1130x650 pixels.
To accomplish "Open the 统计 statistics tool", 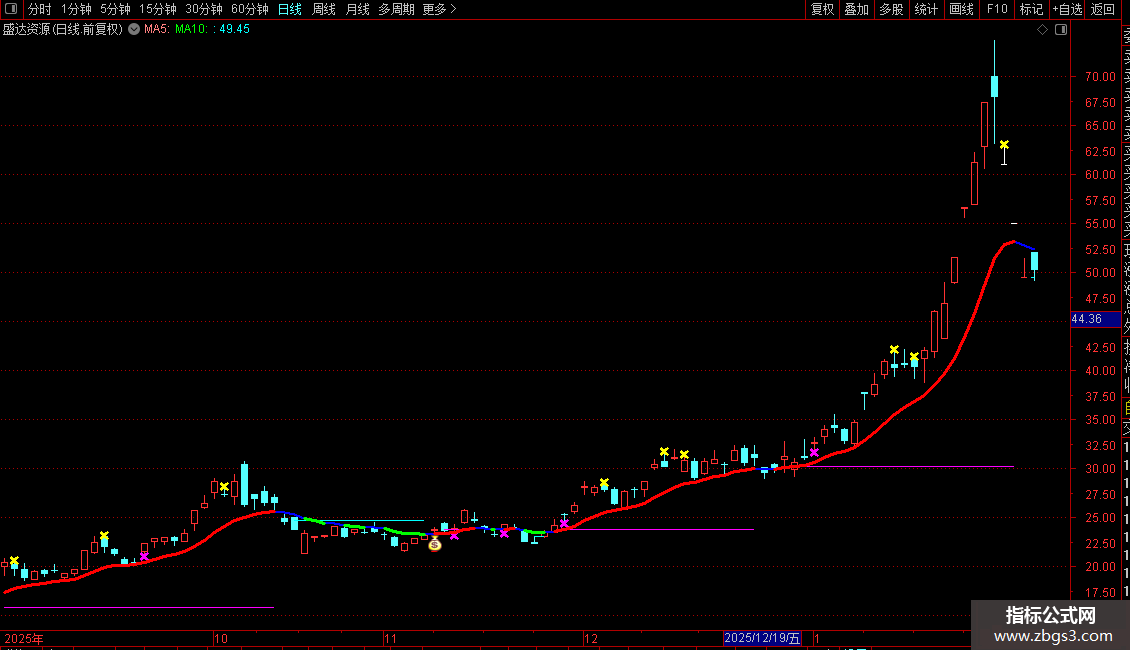I will [x=925, y=9].
